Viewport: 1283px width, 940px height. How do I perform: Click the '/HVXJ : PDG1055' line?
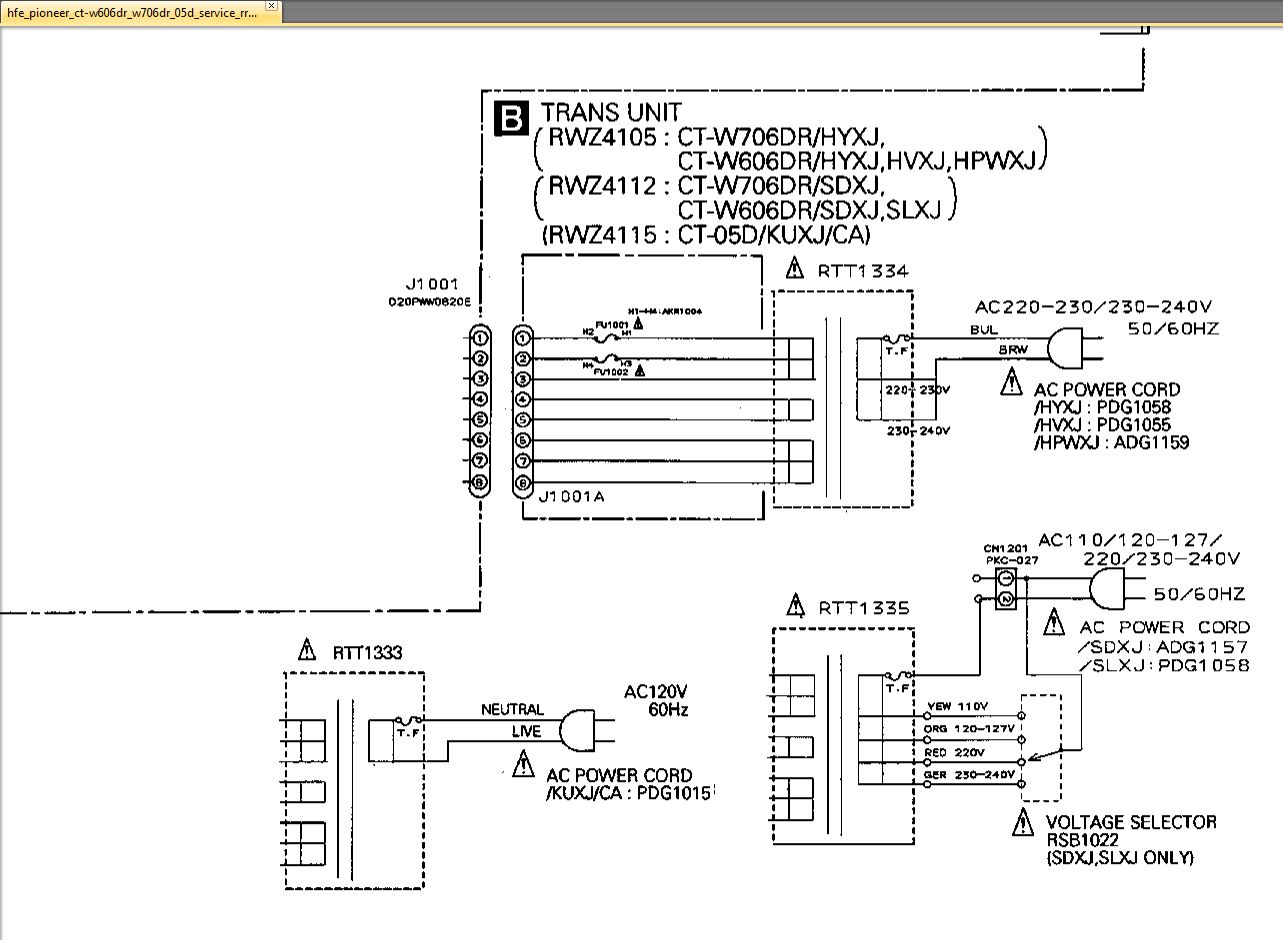(1103, 424)
